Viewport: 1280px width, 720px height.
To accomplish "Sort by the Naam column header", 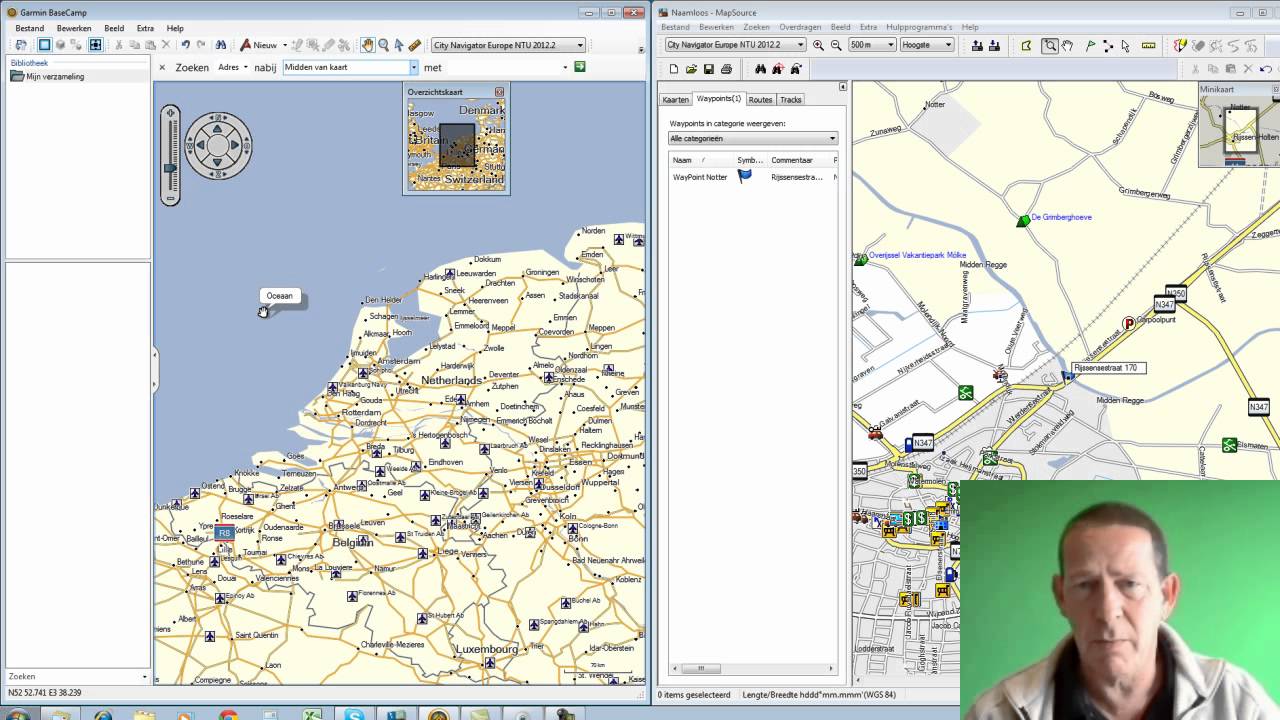I will (701, 160).
